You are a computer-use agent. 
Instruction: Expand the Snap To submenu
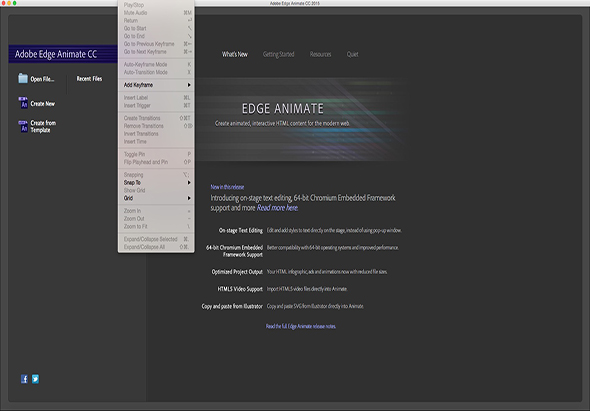156,183
